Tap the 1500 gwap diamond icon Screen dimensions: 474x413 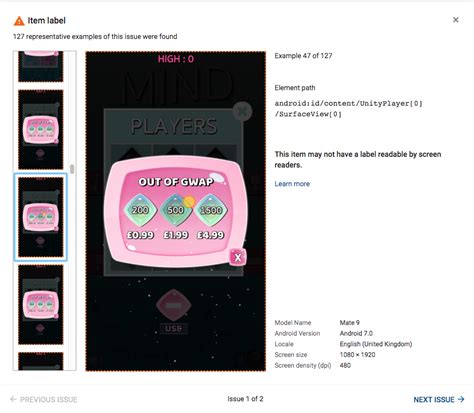coord(211,210)
